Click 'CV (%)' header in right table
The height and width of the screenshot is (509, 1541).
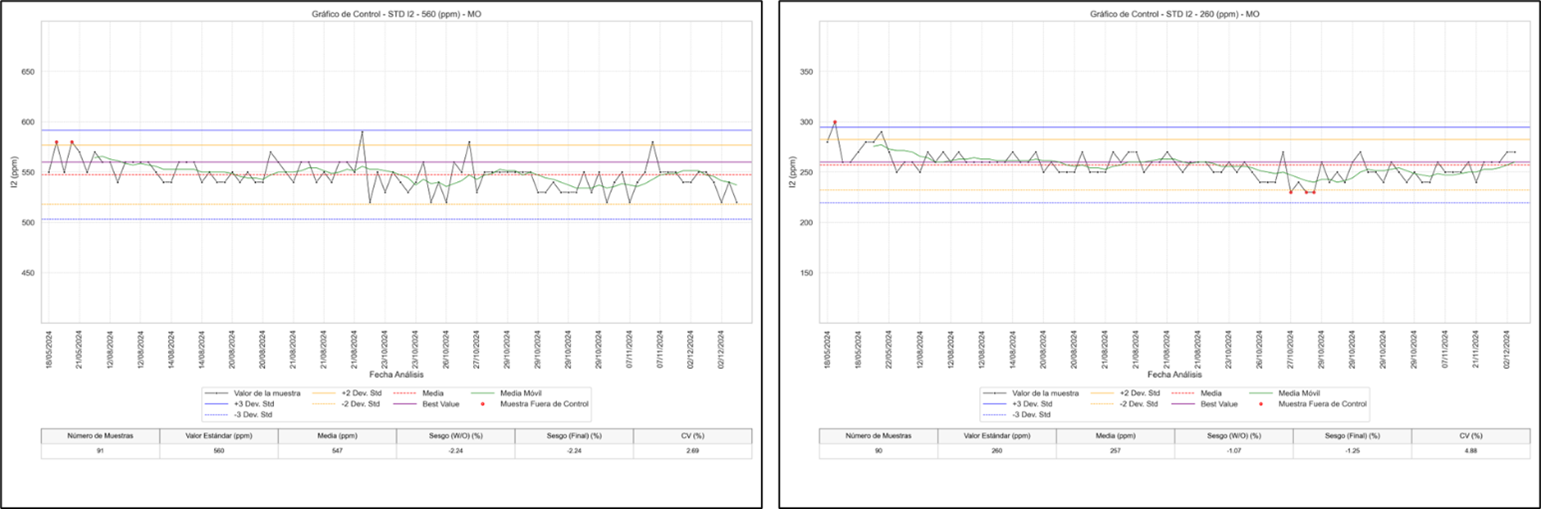pyautogui.click(x=1470, y=436)
